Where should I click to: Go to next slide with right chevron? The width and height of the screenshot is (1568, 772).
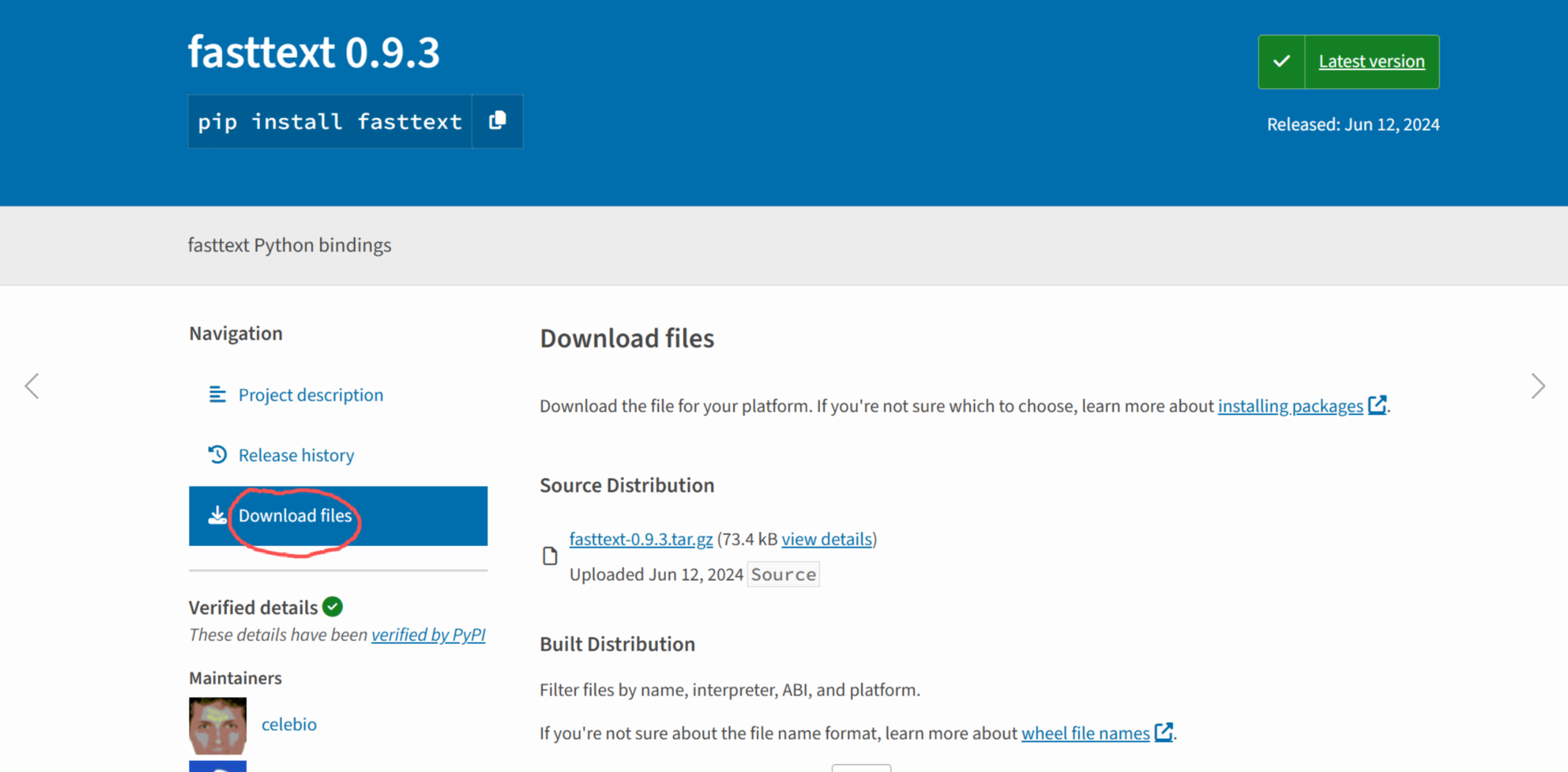pos(1537,386)
